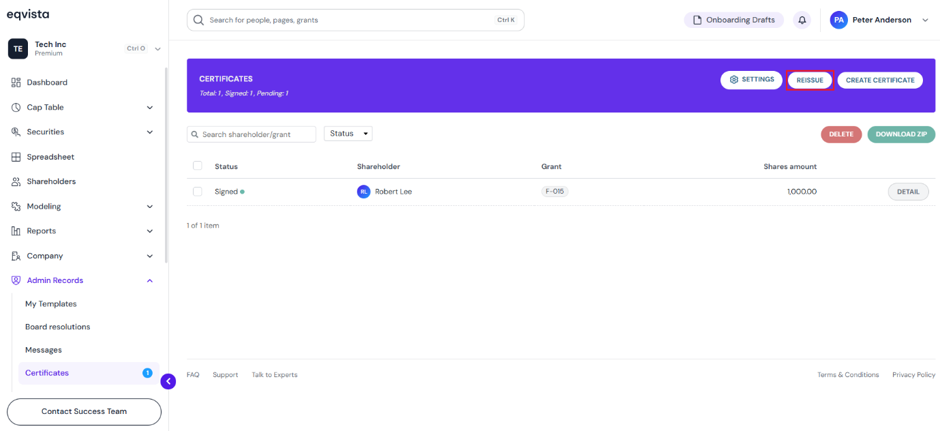
Task: Focus Search shareholder/grant field
Action: [251, 134]
